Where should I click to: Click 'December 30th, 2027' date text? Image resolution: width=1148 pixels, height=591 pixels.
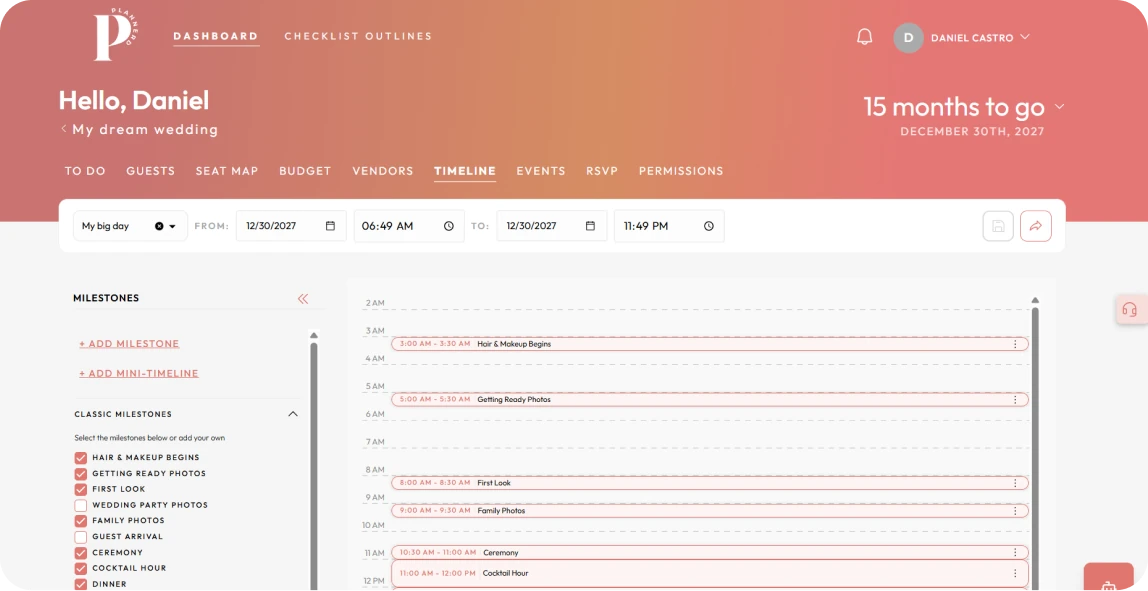(972, 132)
